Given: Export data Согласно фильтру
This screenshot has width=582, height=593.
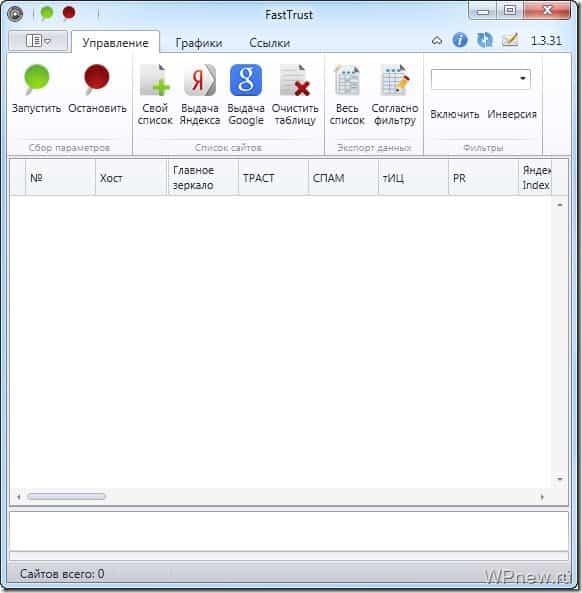Looking at the screenshot, I should pyautogui.click(x=395, y=95).
